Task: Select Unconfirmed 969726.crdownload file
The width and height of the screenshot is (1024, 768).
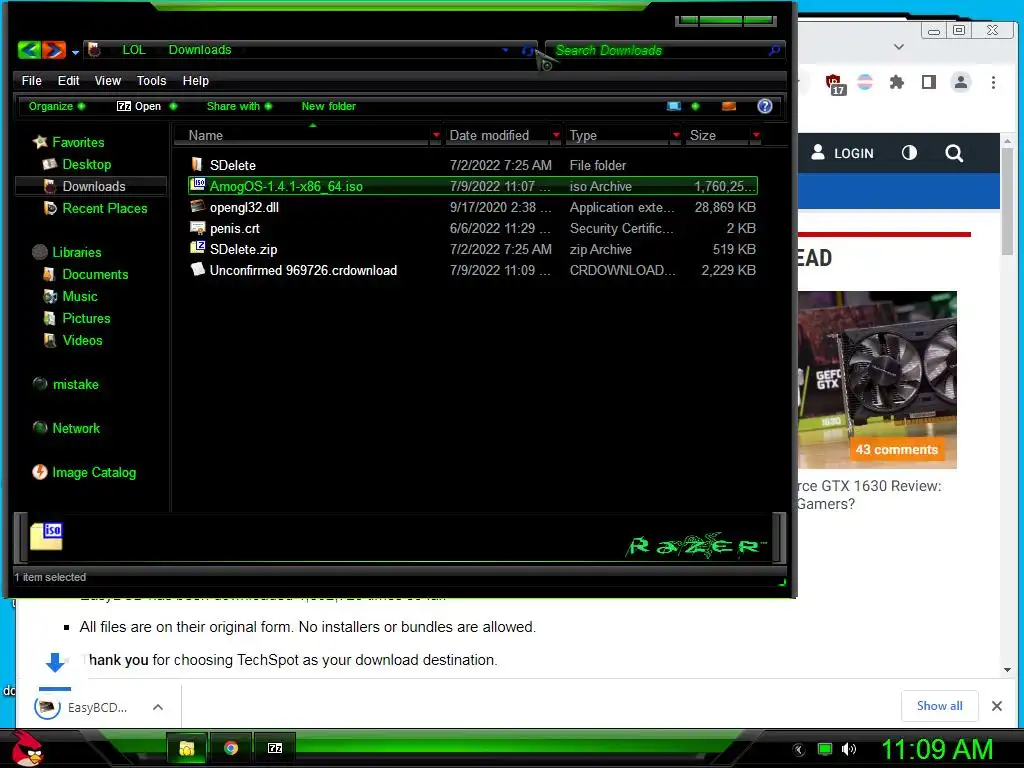Action: point(303,270)
